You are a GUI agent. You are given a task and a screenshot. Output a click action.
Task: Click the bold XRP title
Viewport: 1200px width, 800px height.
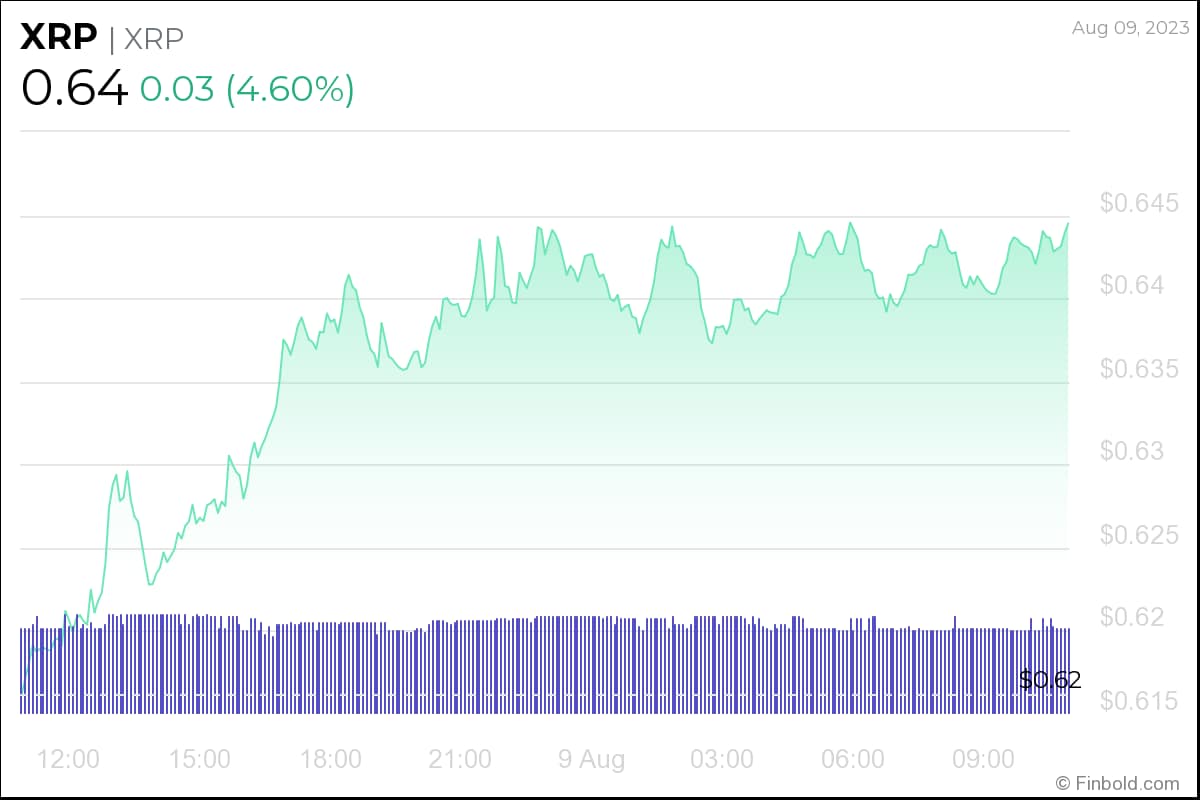pos(59,38)
